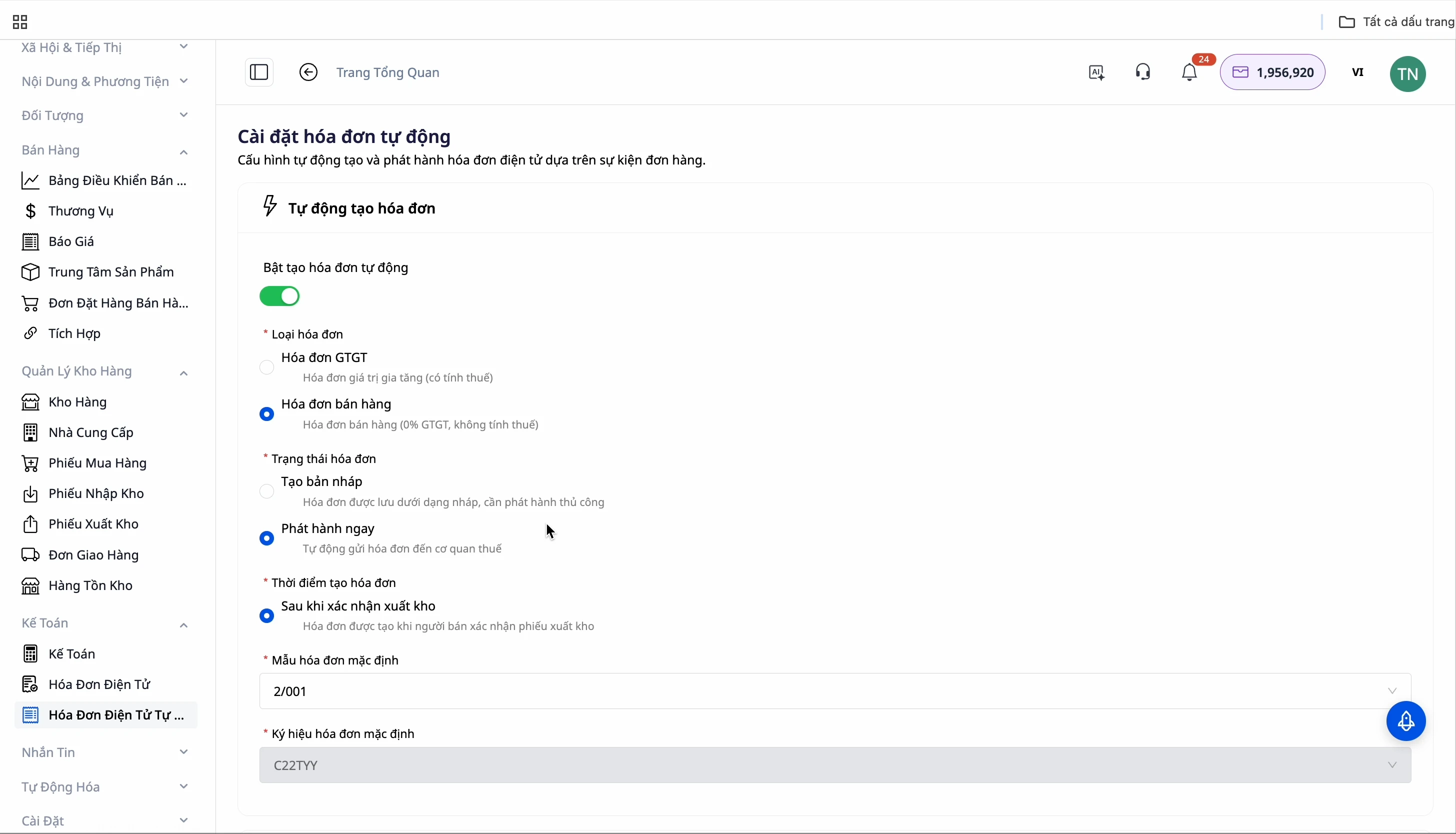
Task: Open the apps grid icon
Action: pos(20,22)
